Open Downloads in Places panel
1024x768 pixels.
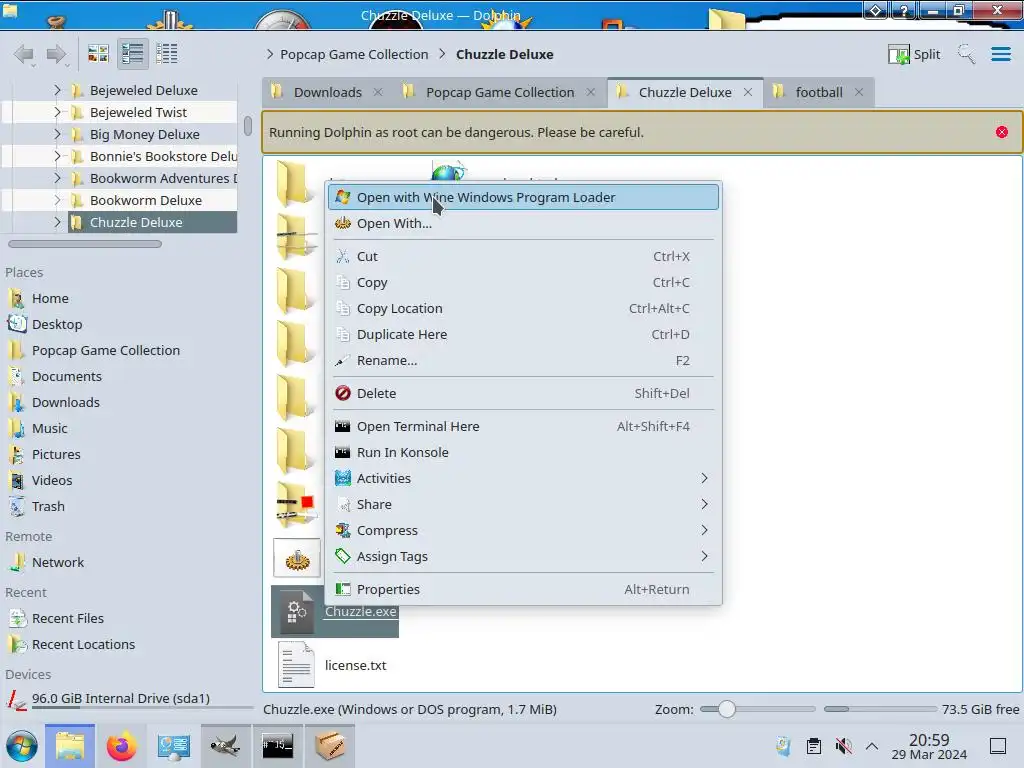click(65, 402)
